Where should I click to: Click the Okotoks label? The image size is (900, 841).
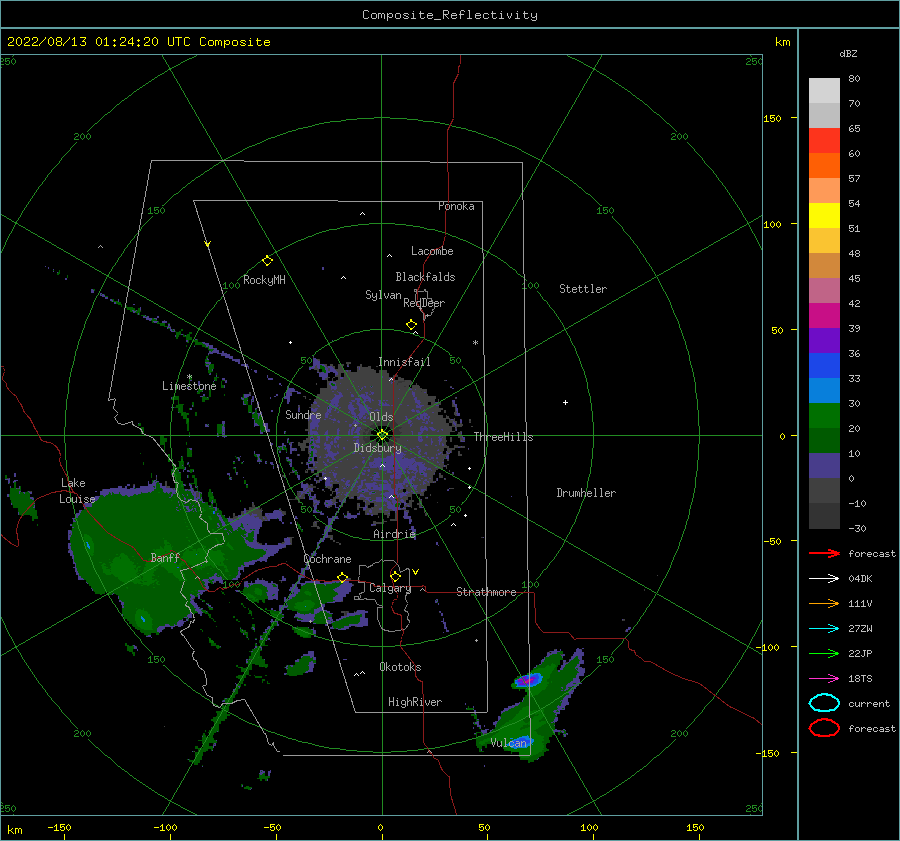click(400, 667)
